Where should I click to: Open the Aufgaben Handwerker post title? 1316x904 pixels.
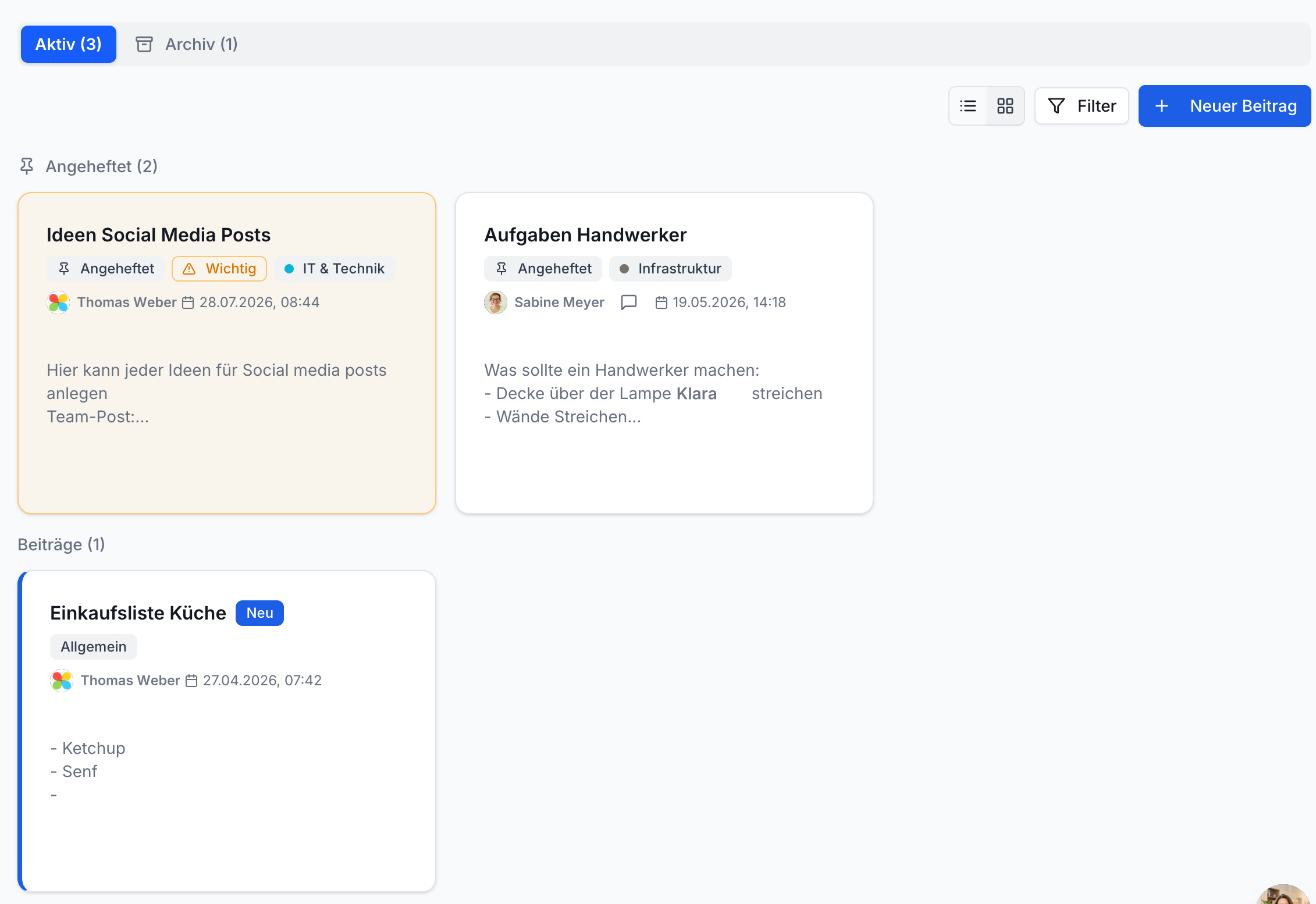(x=585, y=235)
